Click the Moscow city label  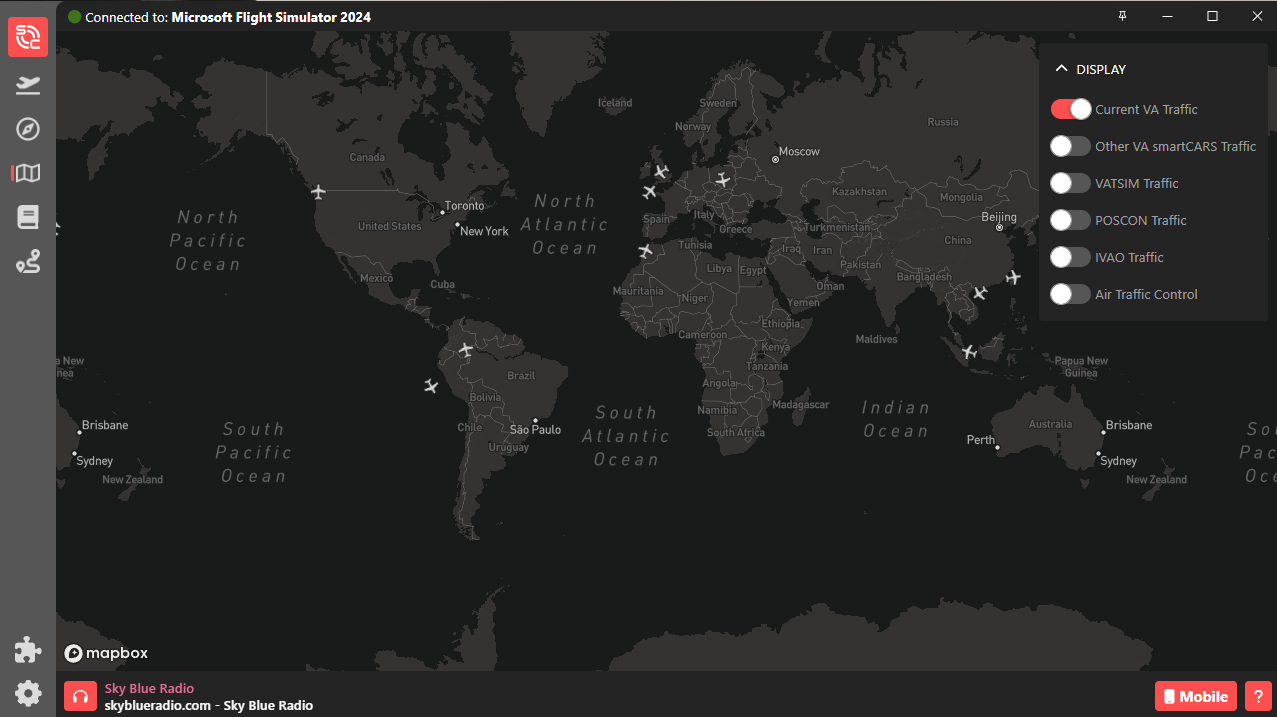799,152
